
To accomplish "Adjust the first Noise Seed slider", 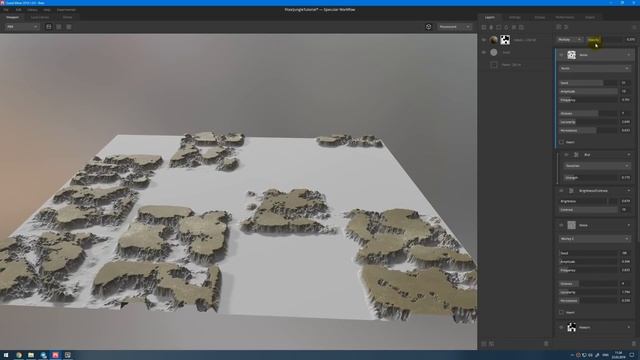I will point(588,82).
